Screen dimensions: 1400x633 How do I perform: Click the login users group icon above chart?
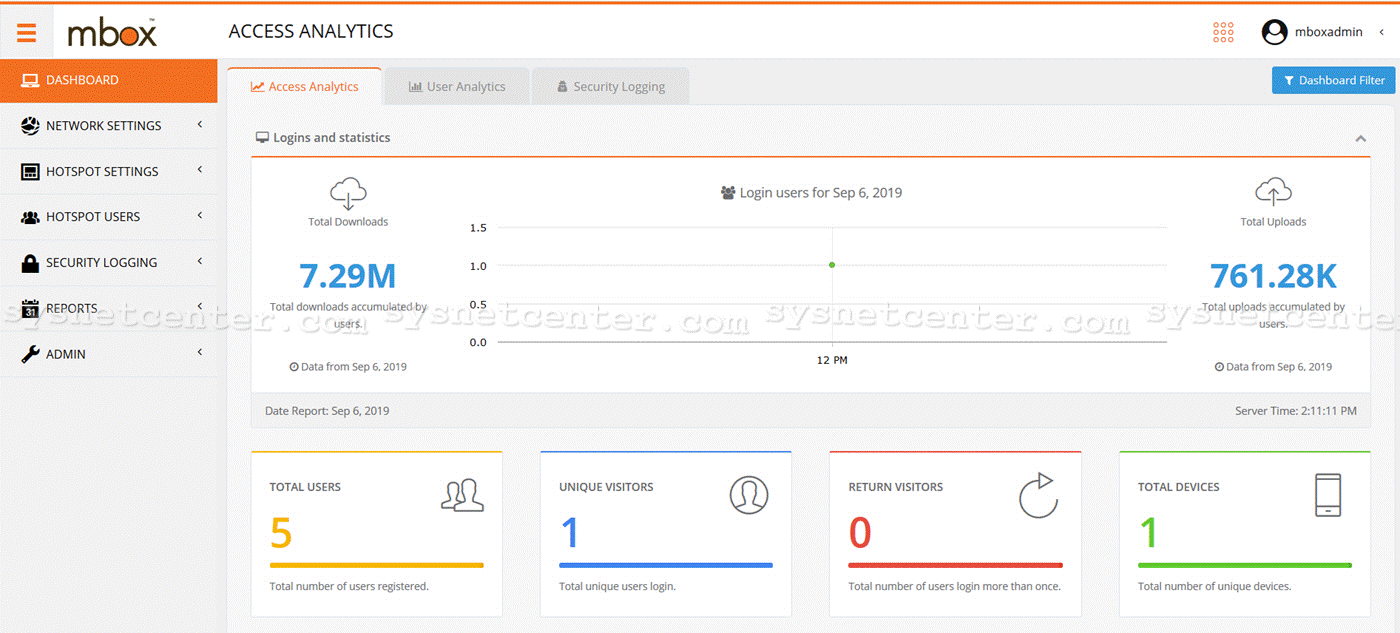[x=728, y=193]
